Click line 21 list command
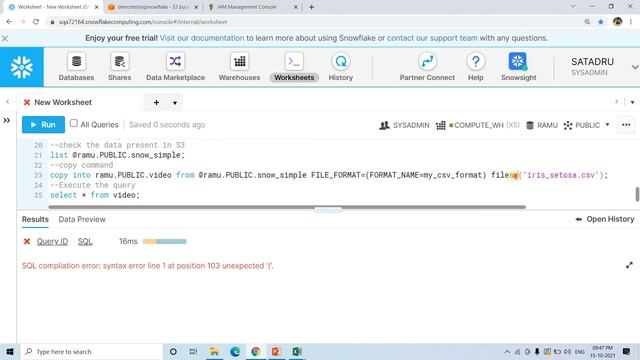 (x=117, y=155)
